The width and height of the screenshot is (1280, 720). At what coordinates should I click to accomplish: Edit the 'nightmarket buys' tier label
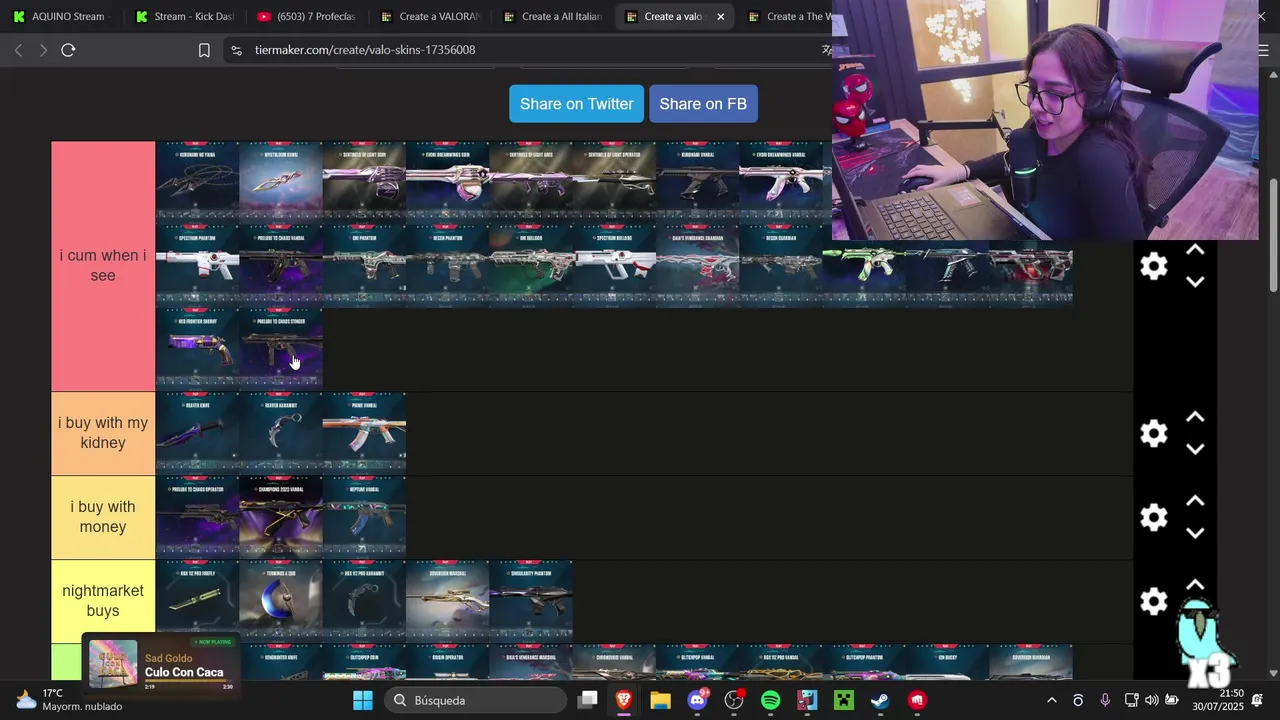pyautogui.click(x=103, y=601)
